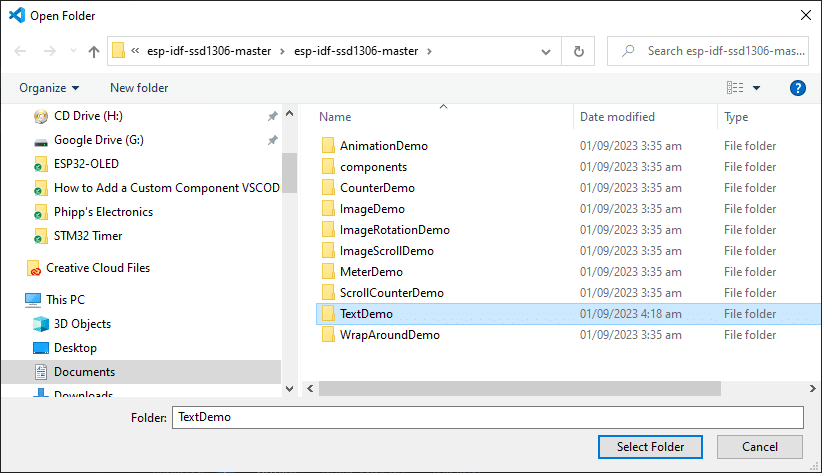The width and height of the screenshot is (822, 473).
Task: Expand the view options dropdown arrow
Action: pyautogui.click(x=756, y=88)
